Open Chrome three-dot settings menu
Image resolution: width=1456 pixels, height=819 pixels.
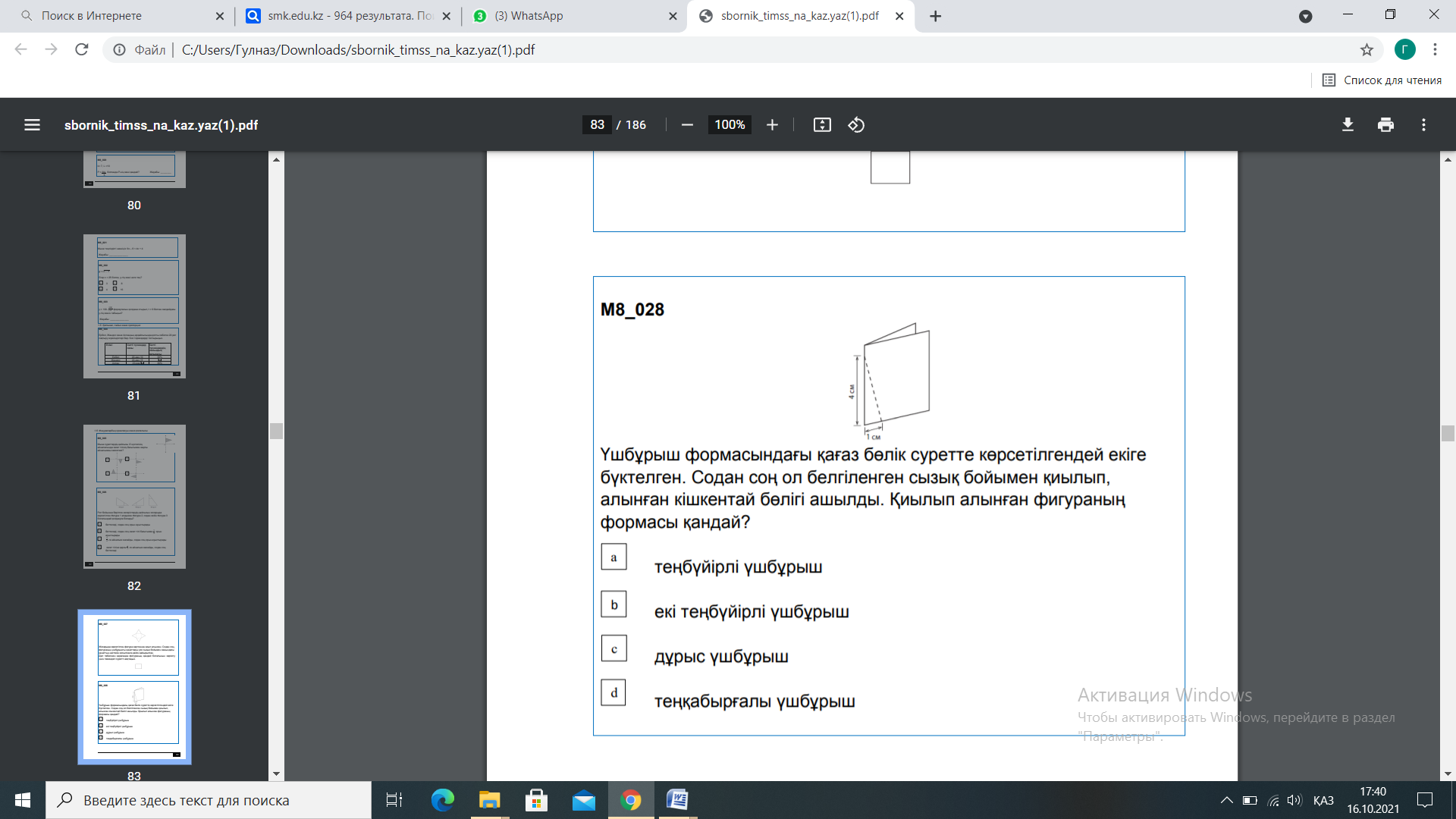[1435, 50]
